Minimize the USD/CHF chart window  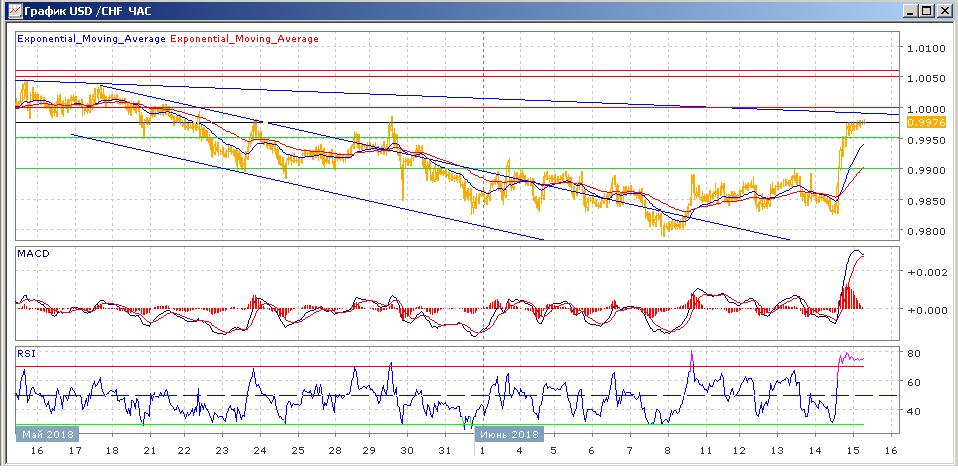click(909, 11)
